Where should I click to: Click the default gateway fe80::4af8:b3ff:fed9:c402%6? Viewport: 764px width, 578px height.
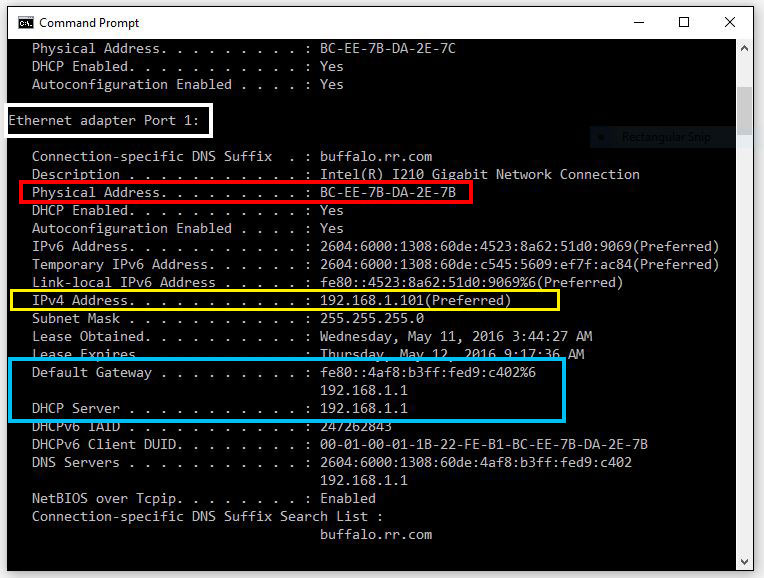click(427, 372)
